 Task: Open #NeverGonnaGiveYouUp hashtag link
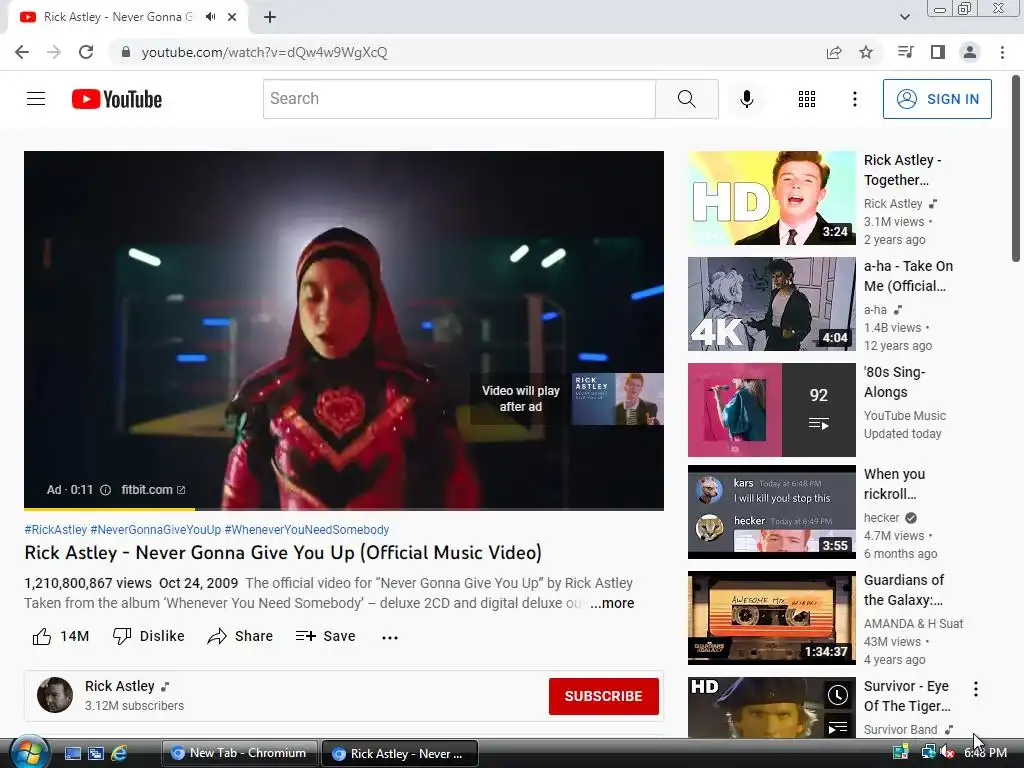(x=155, y=530)
